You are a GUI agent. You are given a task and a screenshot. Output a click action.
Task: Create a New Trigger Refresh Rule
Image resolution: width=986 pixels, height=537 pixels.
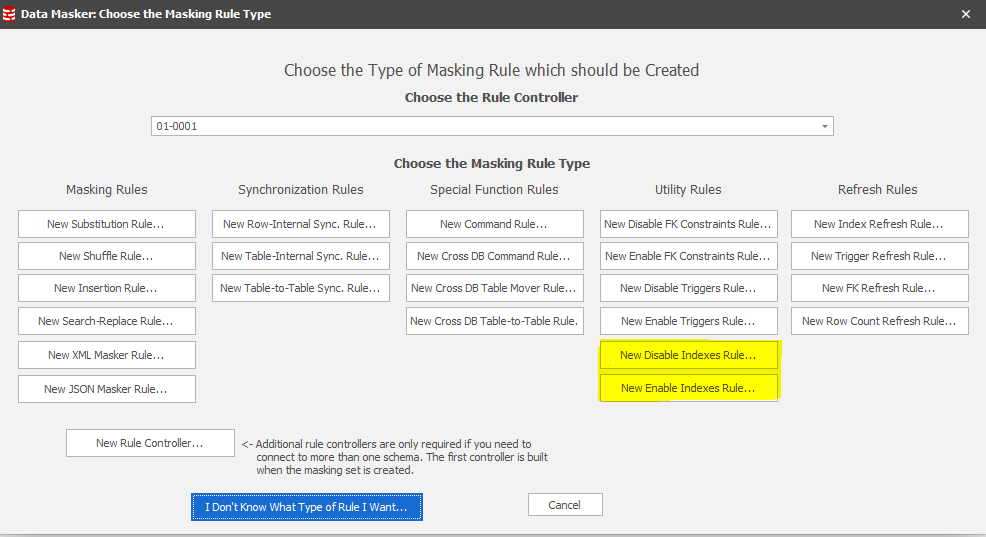click(879, 256)
